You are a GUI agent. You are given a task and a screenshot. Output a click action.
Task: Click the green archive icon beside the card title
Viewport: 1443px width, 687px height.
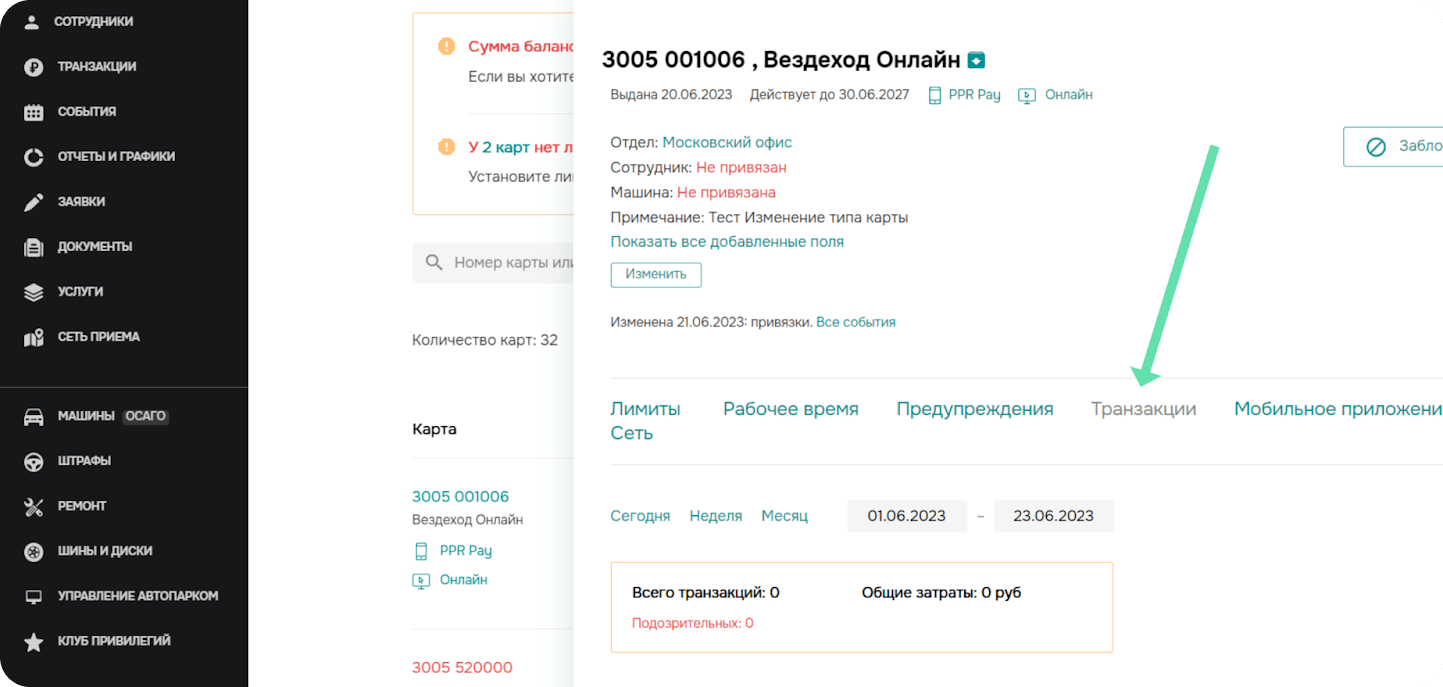pos(977,60)
